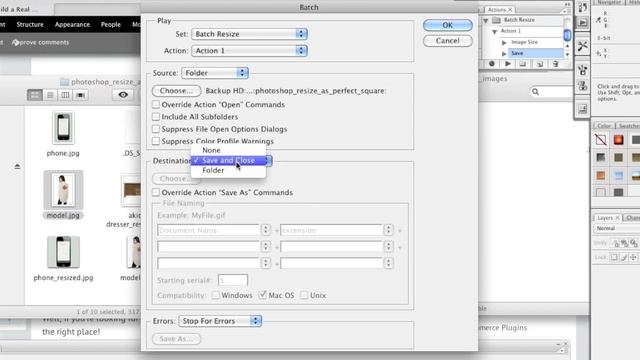Switch Finder to cover flow view
This screenshot has height=360, width=640.
[x=80, y=95]
